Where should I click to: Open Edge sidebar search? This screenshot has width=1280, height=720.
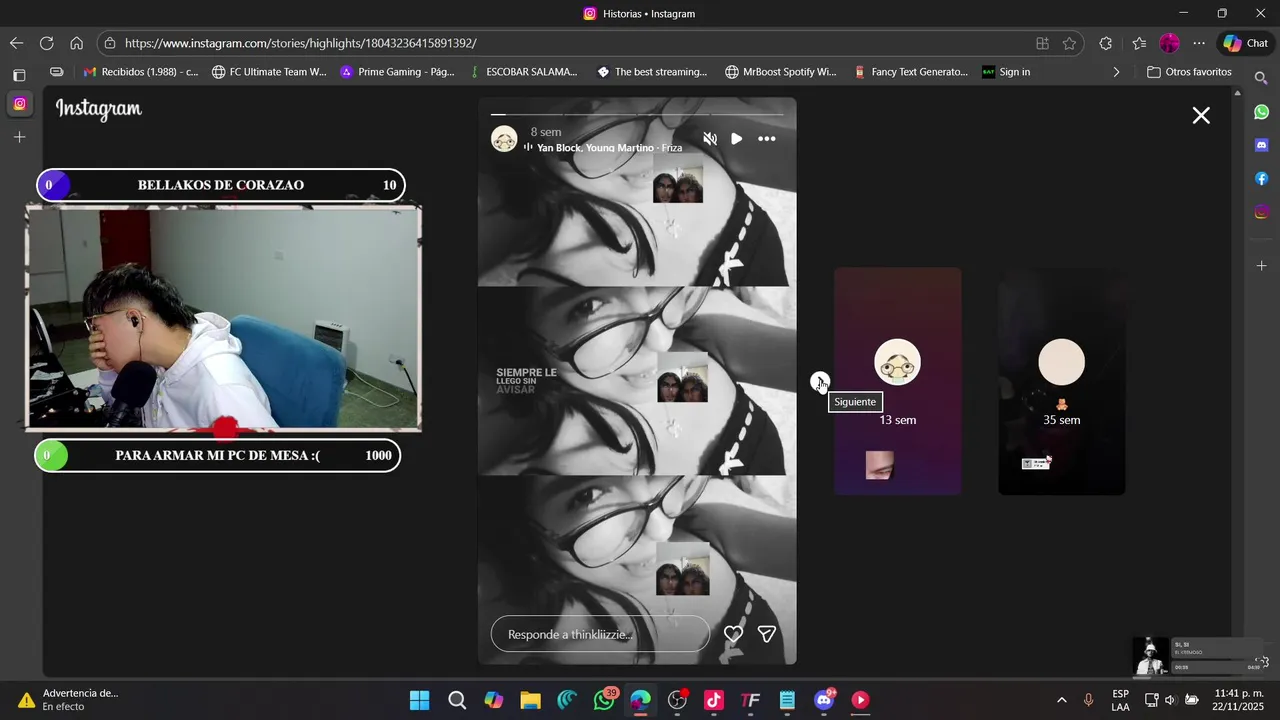click(1261, 77)
